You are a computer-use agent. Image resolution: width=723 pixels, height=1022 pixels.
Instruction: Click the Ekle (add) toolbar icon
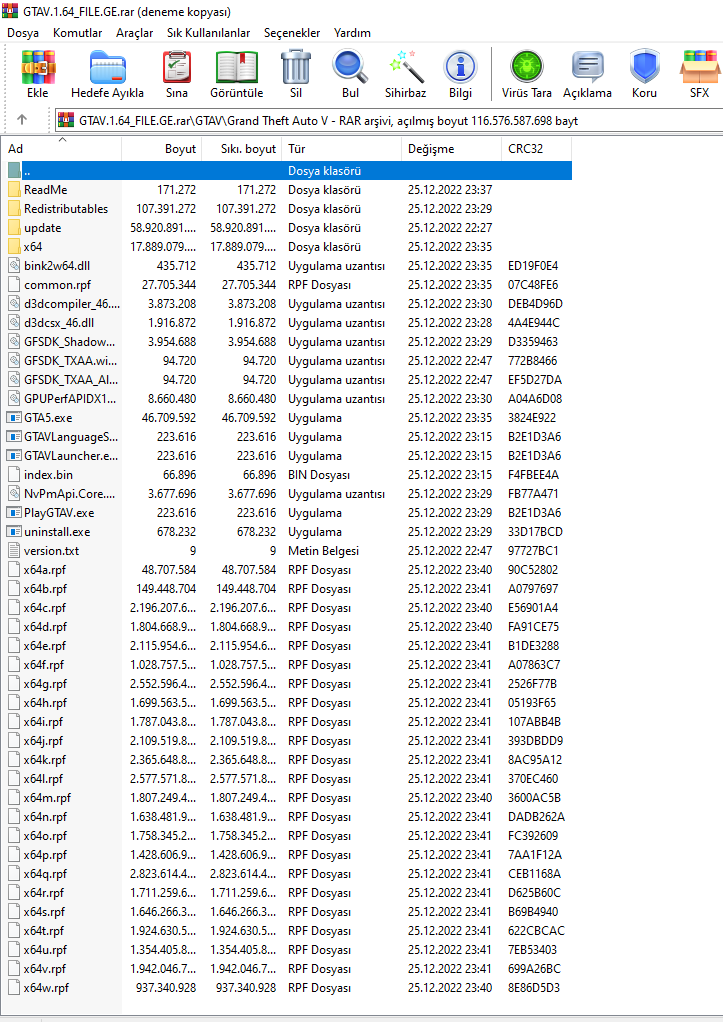point(38,67)
